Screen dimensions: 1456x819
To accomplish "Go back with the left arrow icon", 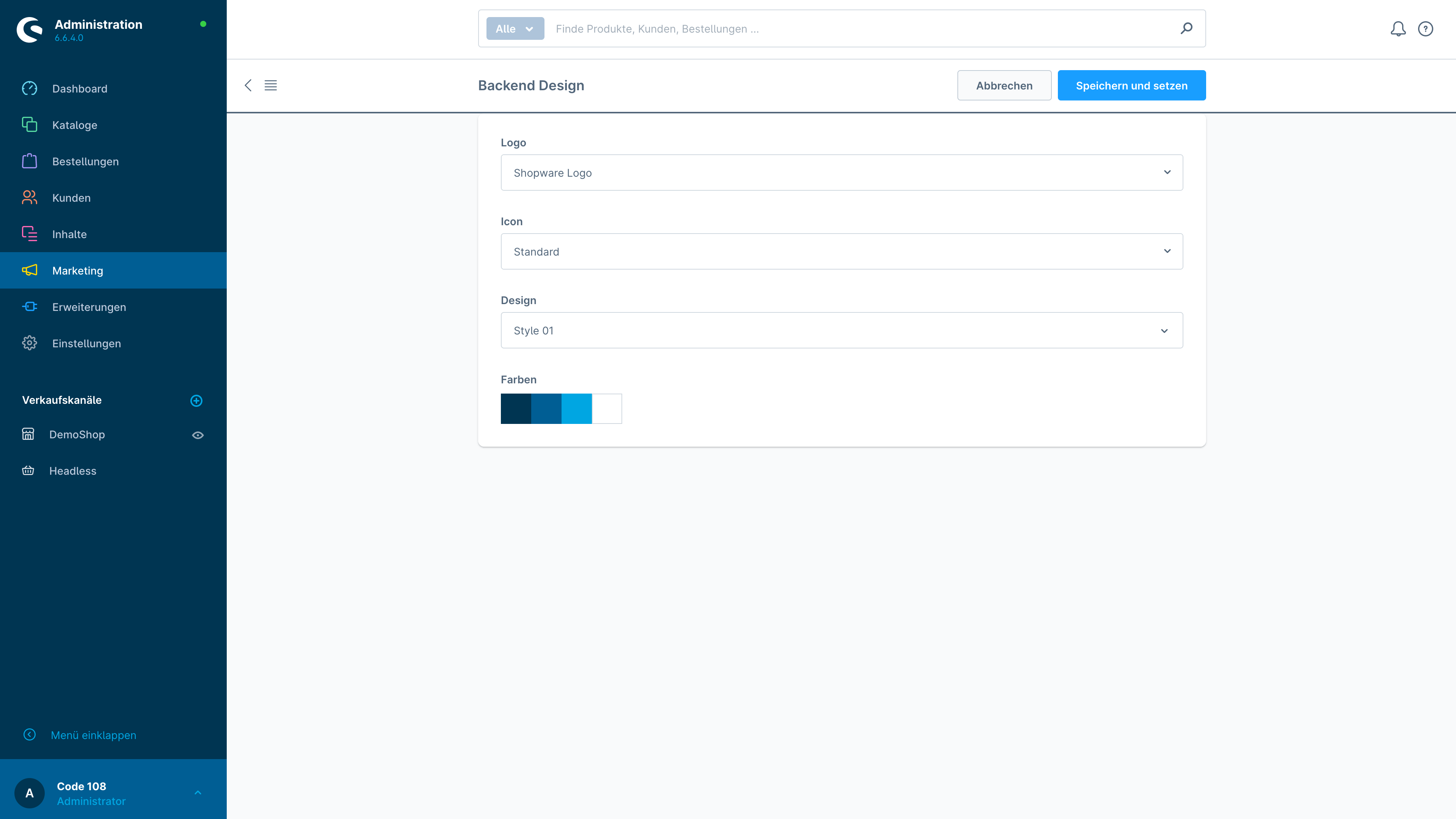I will click(x=248, y=85).
